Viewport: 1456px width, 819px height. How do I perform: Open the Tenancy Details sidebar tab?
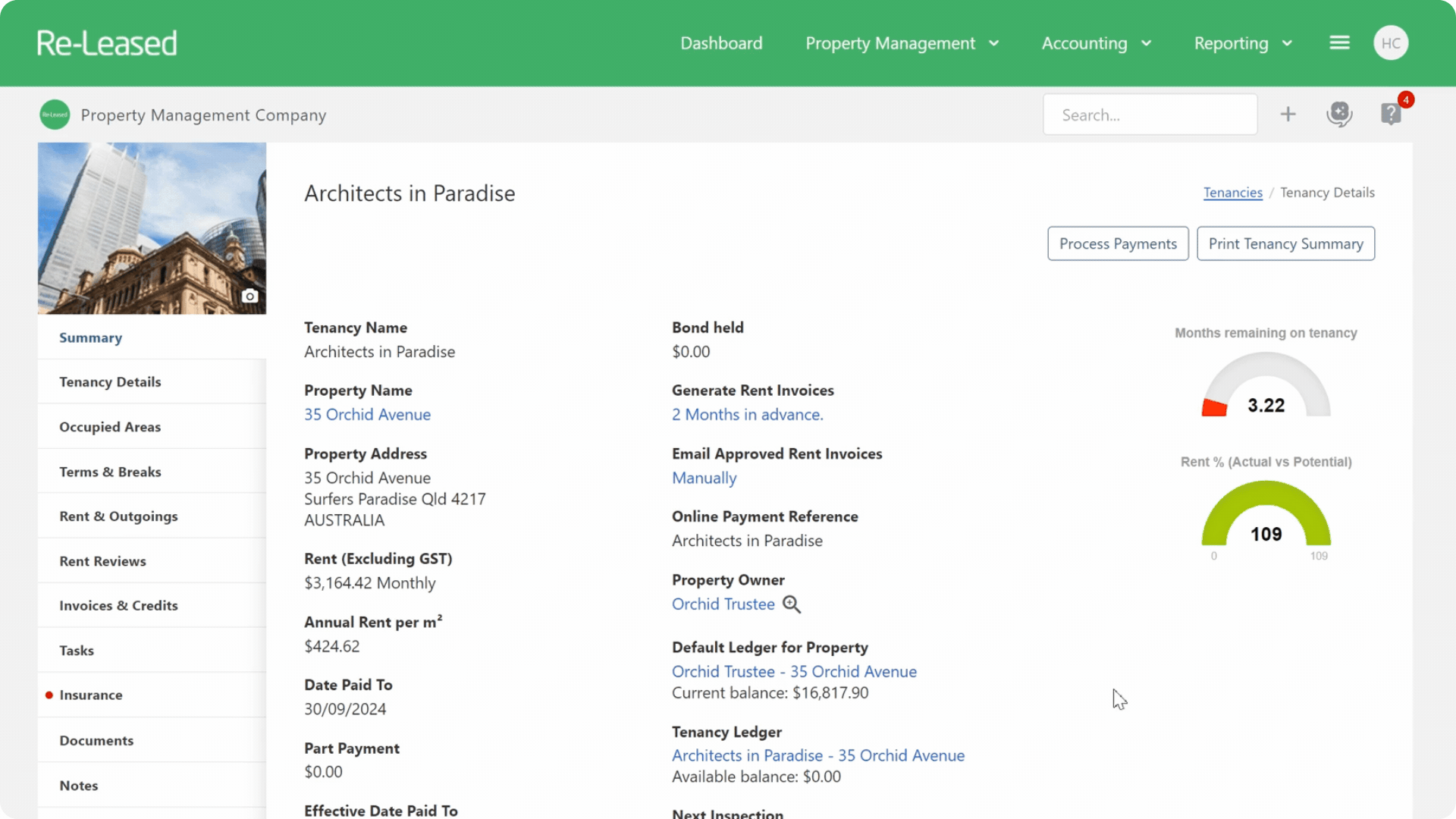[x=152, y=382]
